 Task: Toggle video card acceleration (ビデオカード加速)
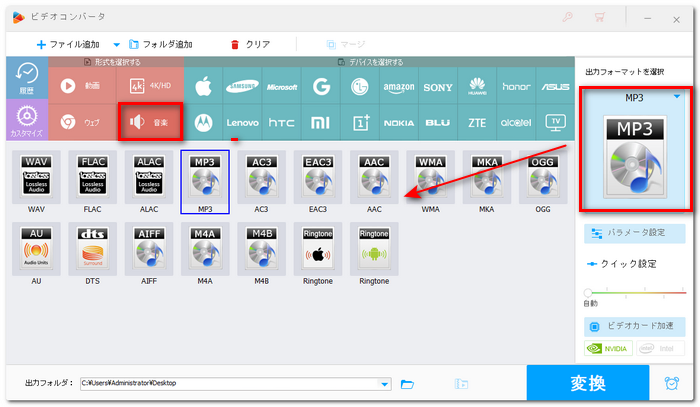[635, 327]
